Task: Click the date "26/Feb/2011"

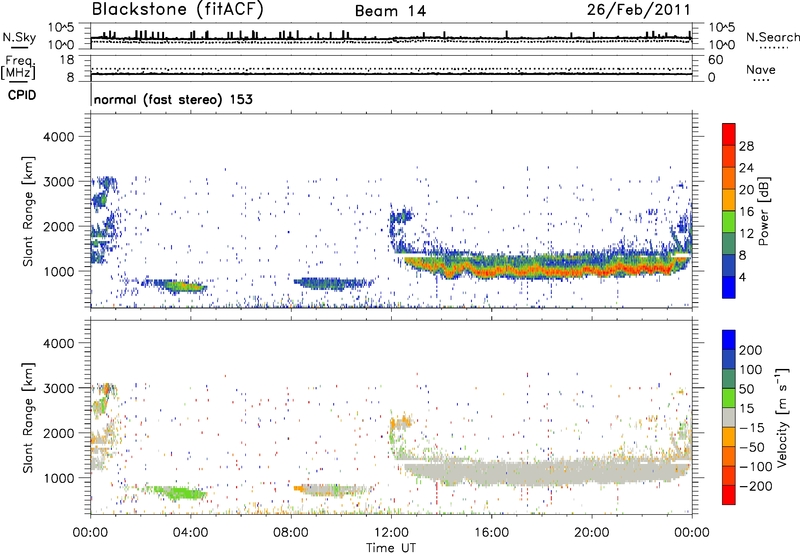Action: (638, 9)
